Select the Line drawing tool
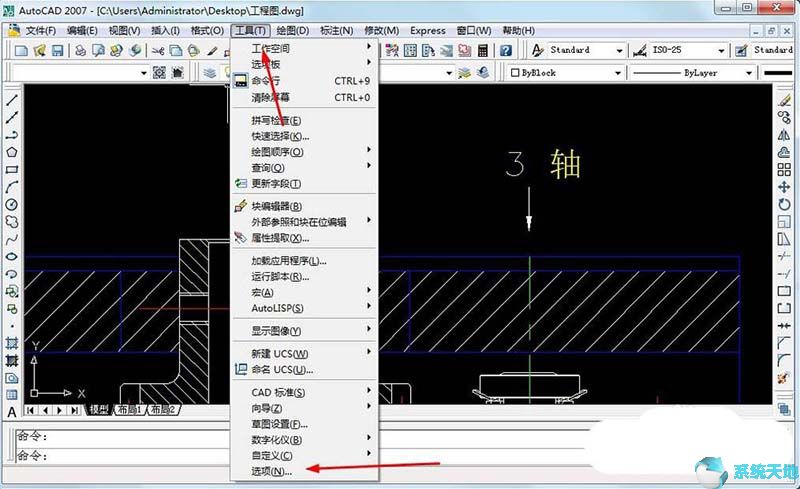Viewport: 800px width, 489px height. (x=12, y=100)
